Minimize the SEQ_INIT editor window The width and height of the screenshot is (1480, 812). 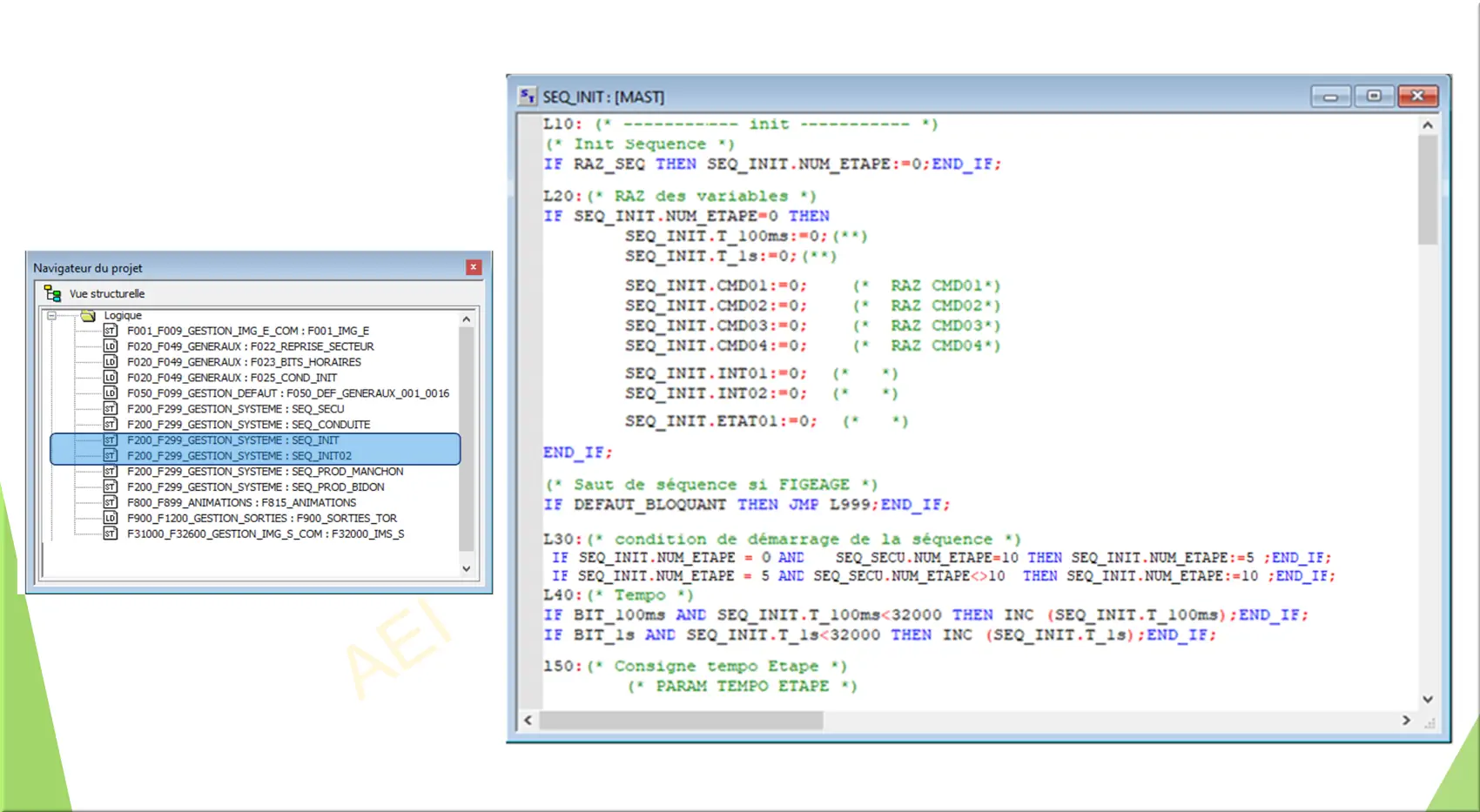[1330, 96]
